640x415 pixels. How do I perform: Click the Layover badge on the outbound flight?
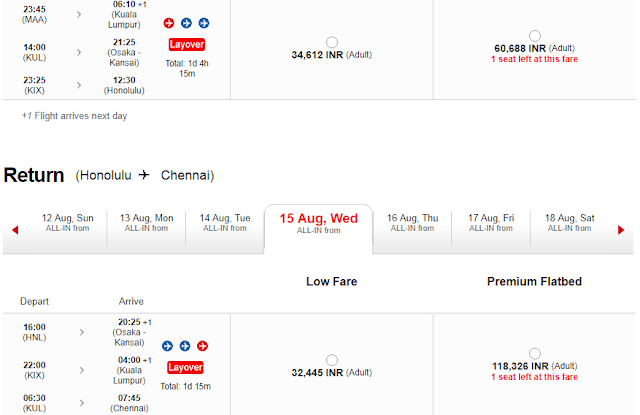187,44
